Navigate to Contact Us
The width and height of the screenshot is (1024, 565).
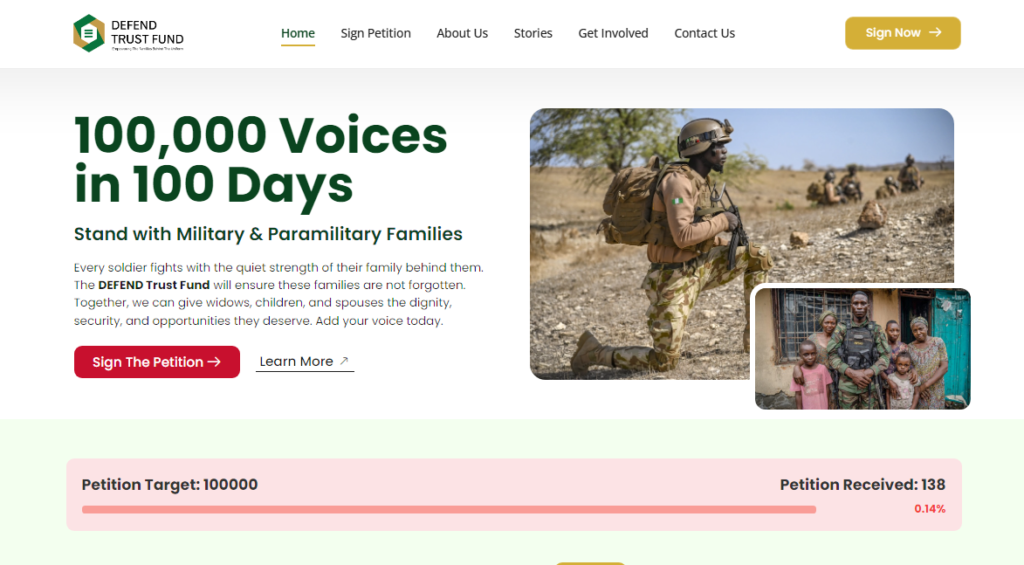(x=705, y=33)
